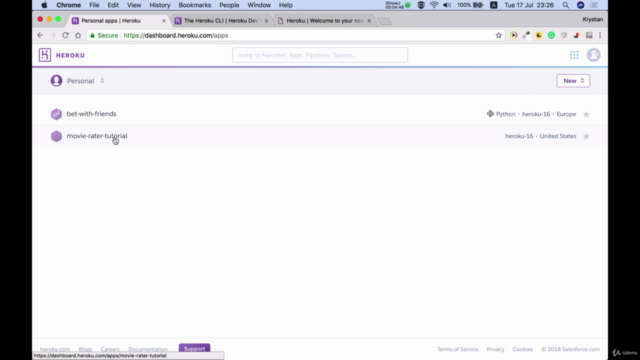Open the user account avatar menu
The image size is (640, 360).
pos(593,55)
